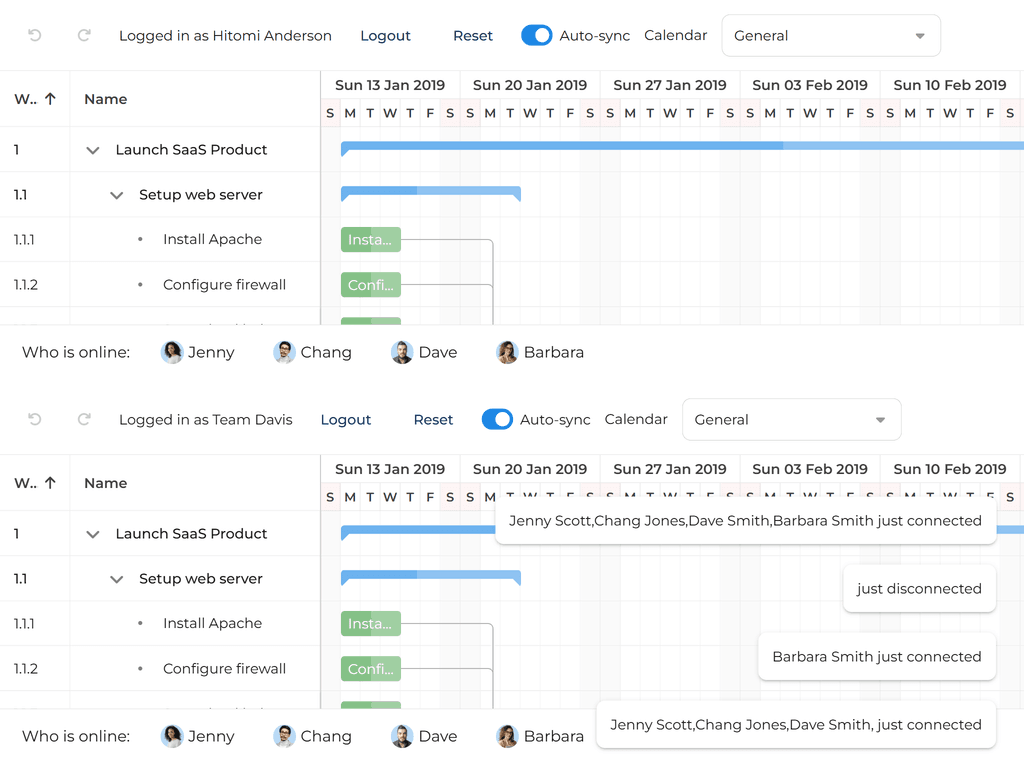The width and height of the screenshot is (1024, 768).
Task: Toggle sorting on the W.. column header
Action: click(x=32, y=99)
